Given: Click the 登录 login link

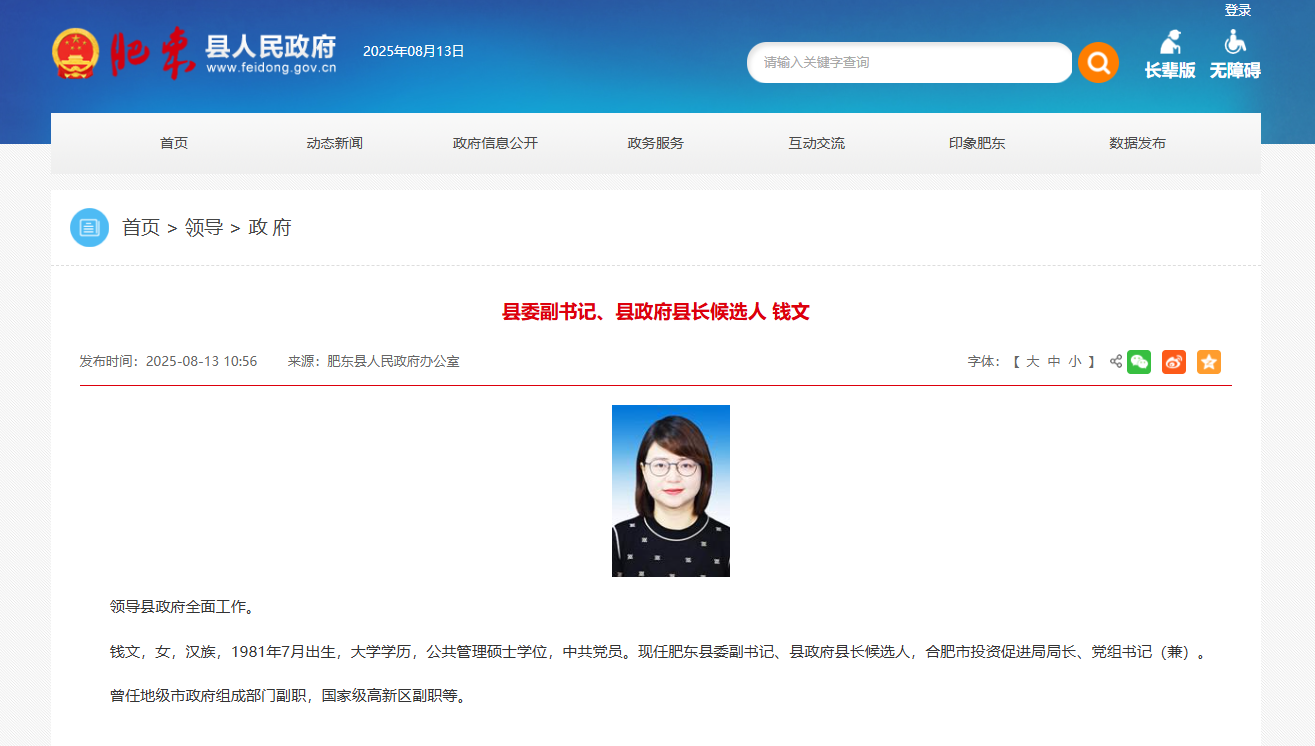Looking at the screenshot, I should [x=1238, y=10].
